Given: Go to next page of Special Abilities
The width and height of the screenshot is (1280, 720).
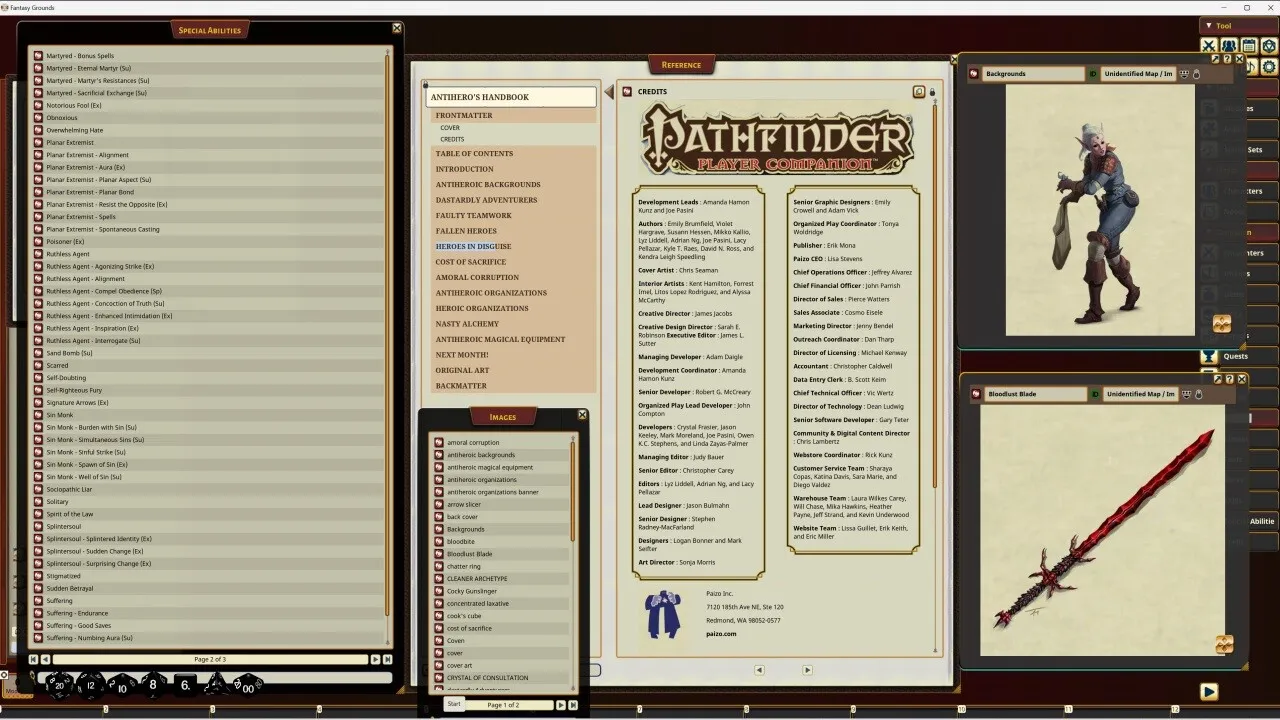Looking at the screenshot, I should click(x=375, y=659).
